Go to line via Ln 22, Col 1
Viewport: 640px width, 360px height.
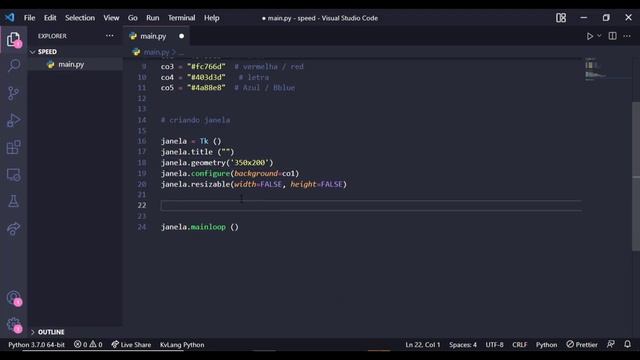(x=423, y=344)
